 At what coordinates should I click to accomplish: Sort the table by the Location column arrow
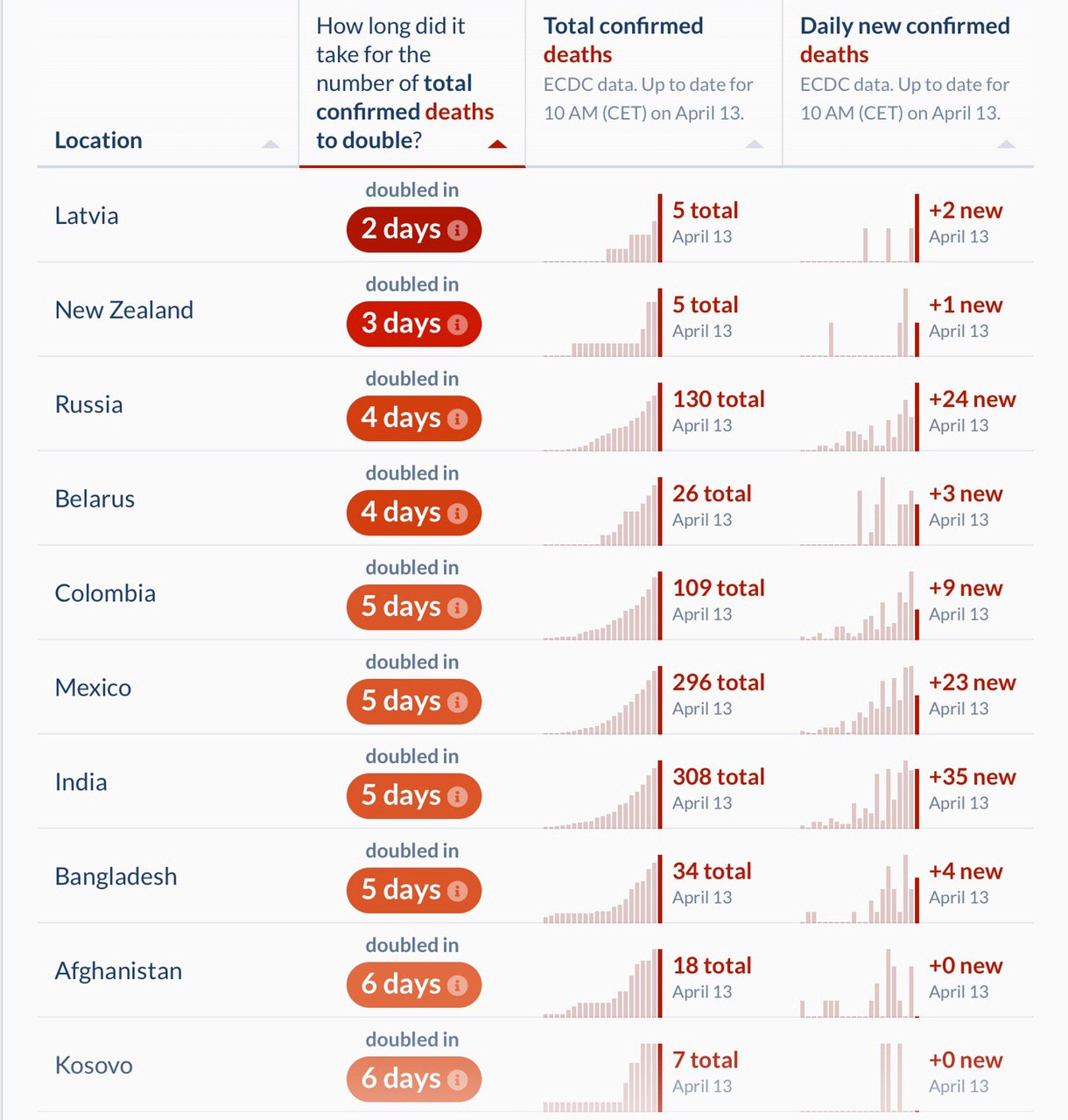tap(271, 144)
